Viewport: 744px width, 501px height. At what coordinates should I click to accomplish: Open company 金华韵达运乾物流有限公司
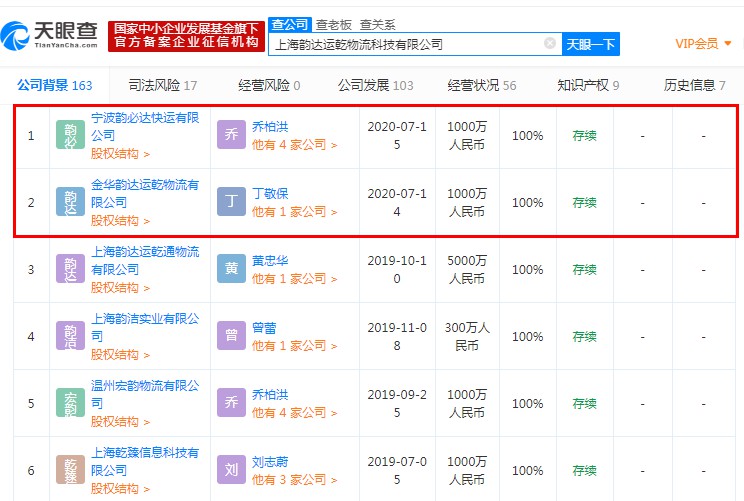pos(145,193)
